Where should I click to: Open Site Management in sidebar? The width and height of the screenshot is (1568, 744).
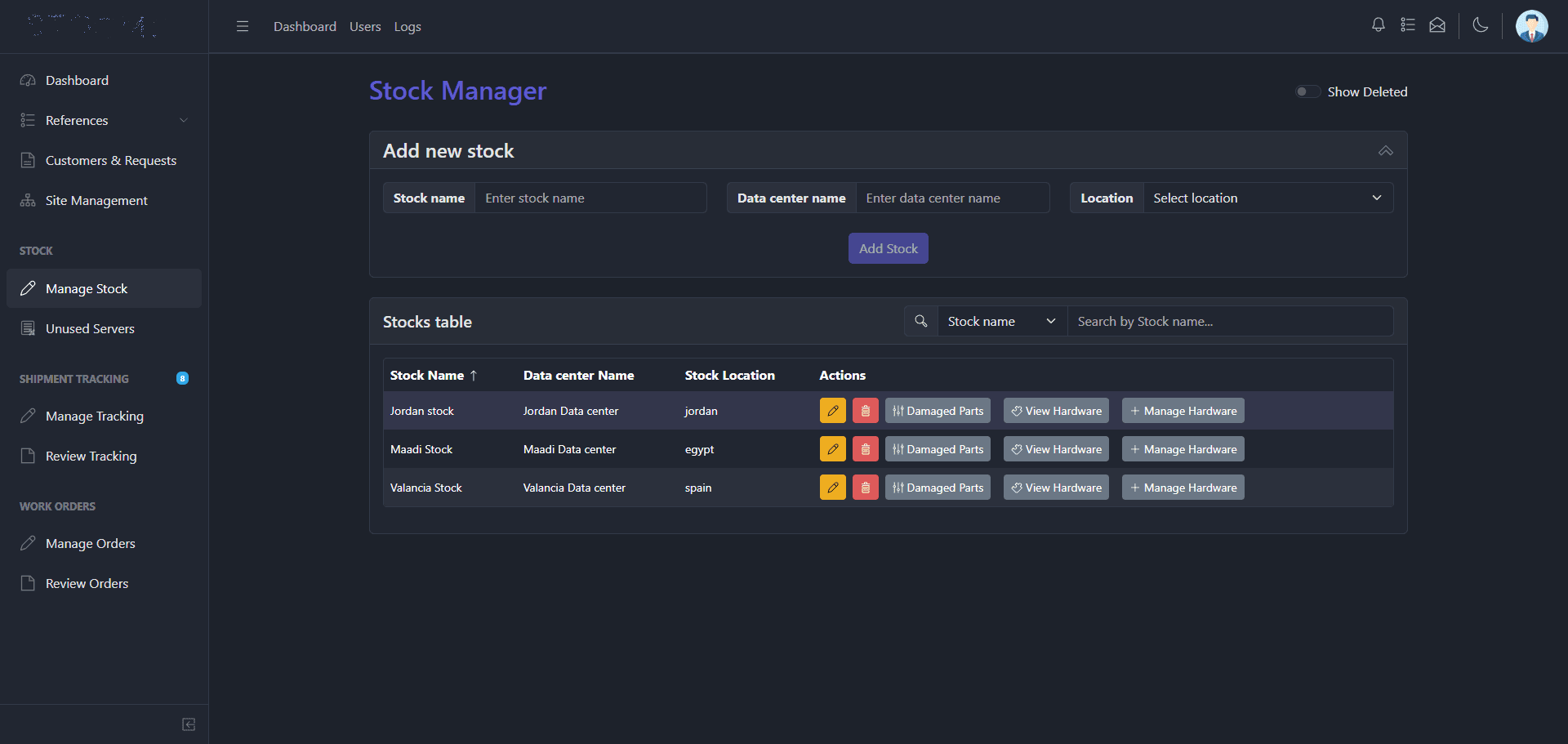tap(104, 200)
